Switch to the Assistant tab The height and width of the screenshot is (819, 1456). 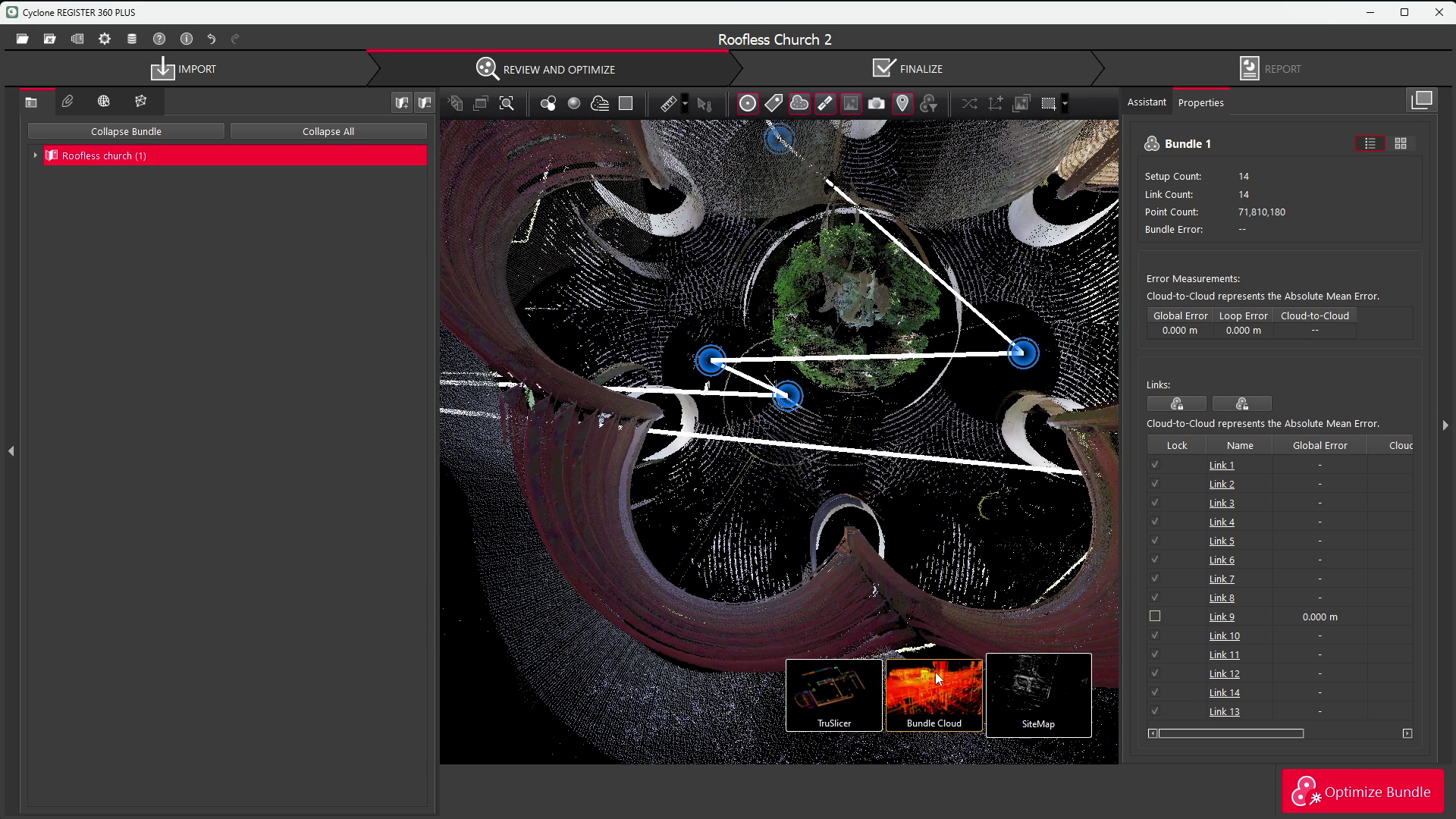pos(1146,102)
